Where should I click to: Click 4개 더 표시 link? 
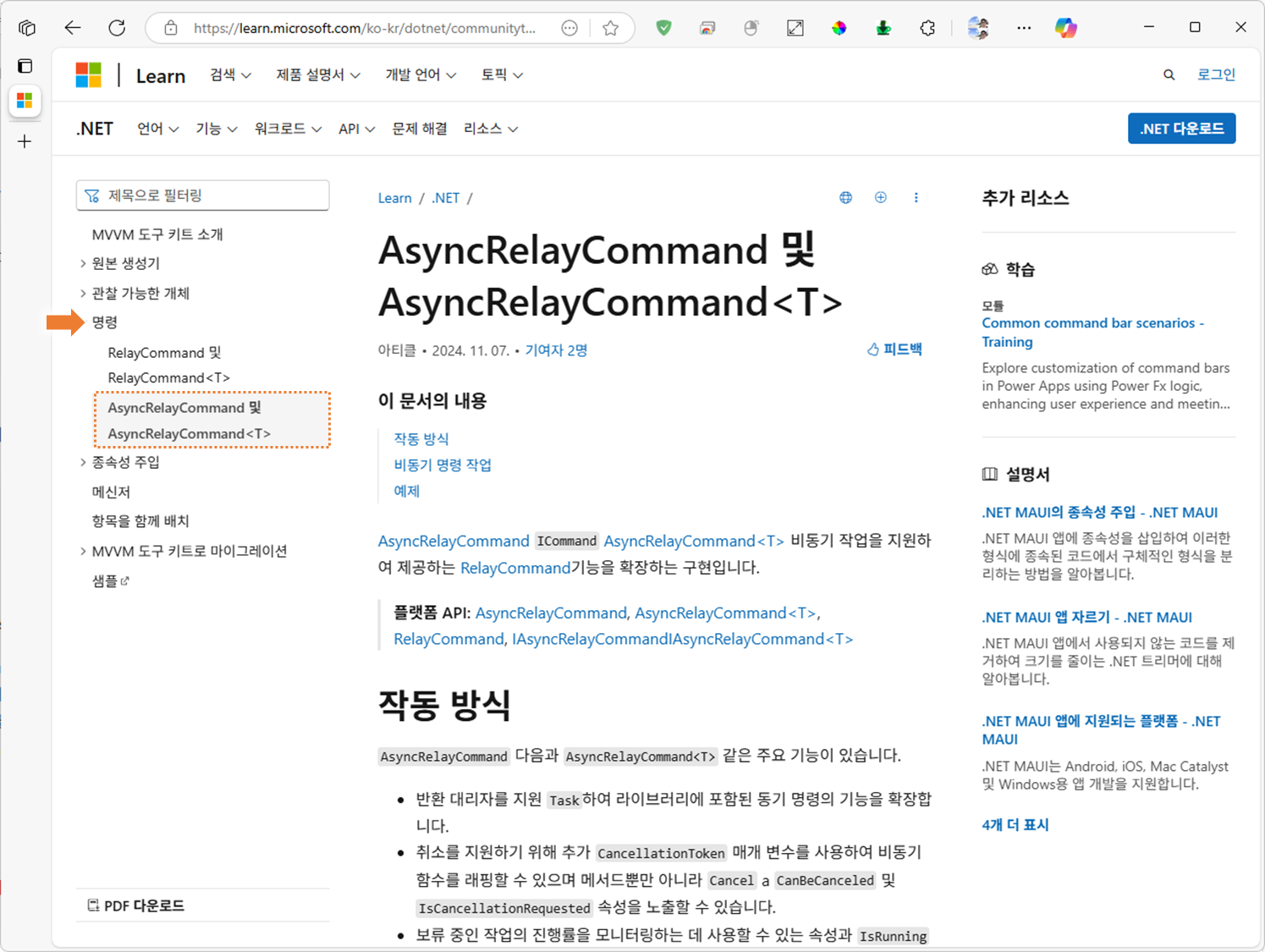tap(1015, 824)
